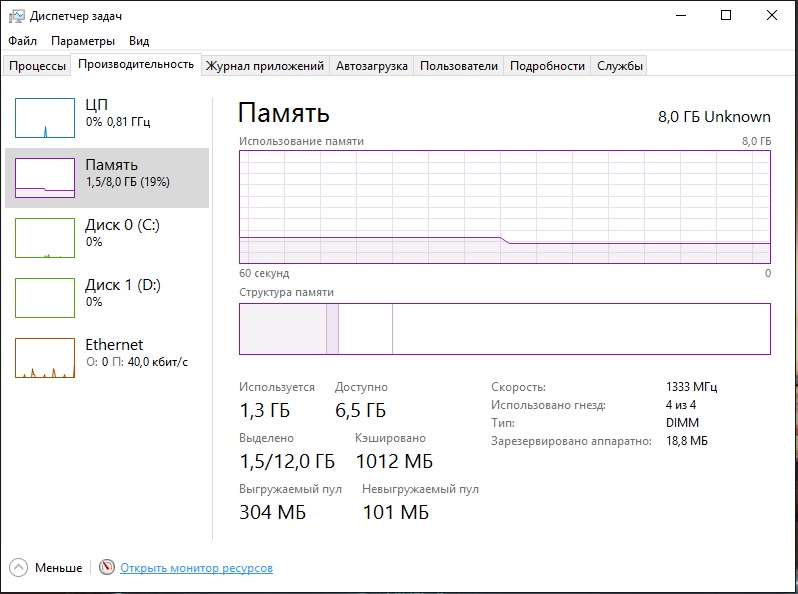Go to the Автозагрузка tab
Image resolution: width=798 pixels, height=594 pixels.
(x=371, y=66)
